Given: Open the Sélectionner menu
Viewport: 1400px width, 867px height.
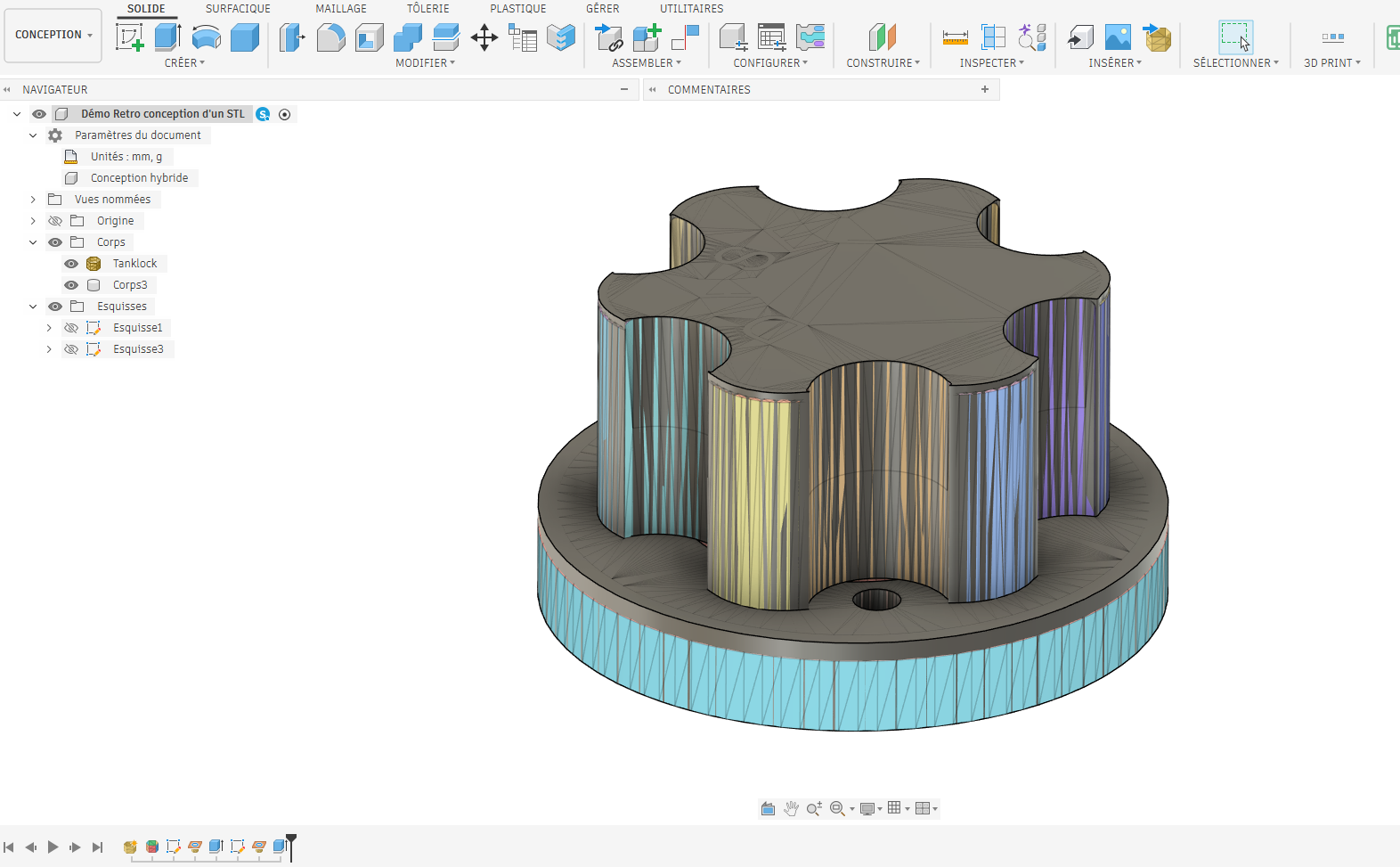Looking at the screenshot, I should tap(1236, 63).
